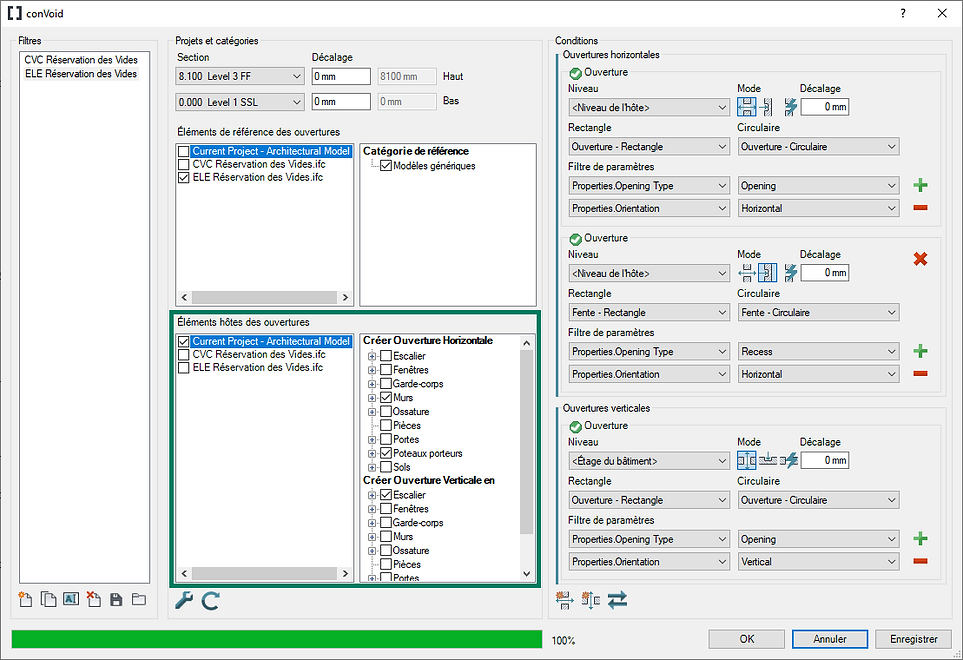Click the Enregistrer button
Image resolution: width=963 pixels, height=660 pixels.
pos(913,639)
